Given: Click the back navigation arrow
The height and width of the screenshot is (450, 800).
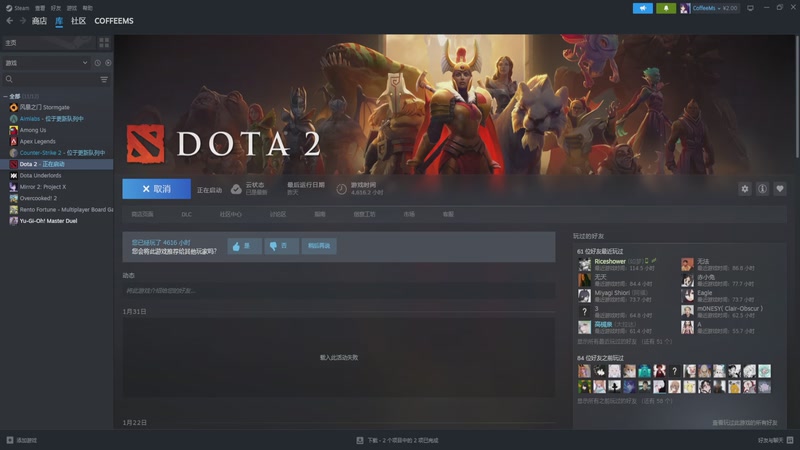Looking at the screenshot, I should [10, 21].
